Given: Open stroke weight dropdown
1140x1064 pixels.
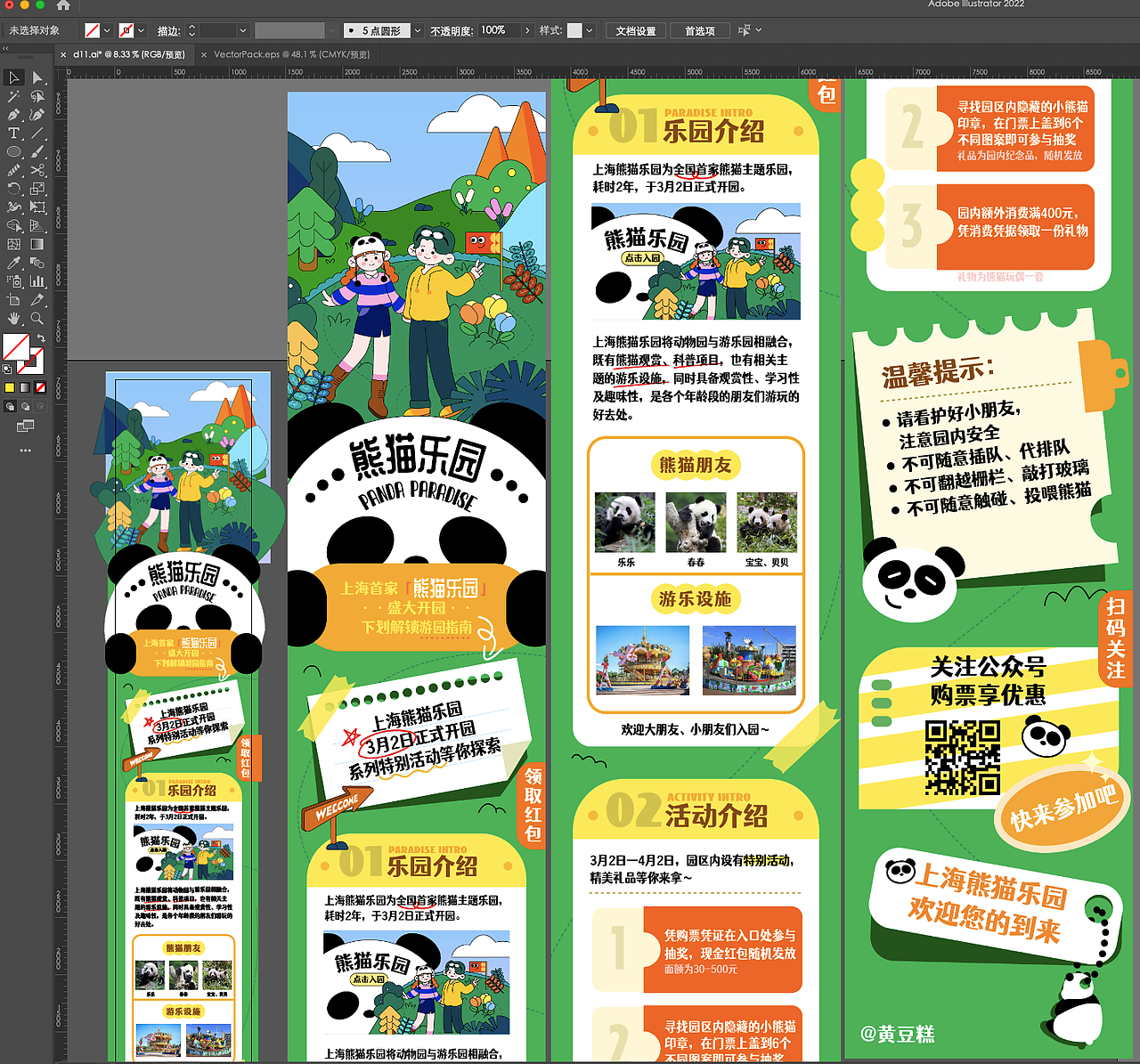Looking at the screenshot, I should (241, 30).
